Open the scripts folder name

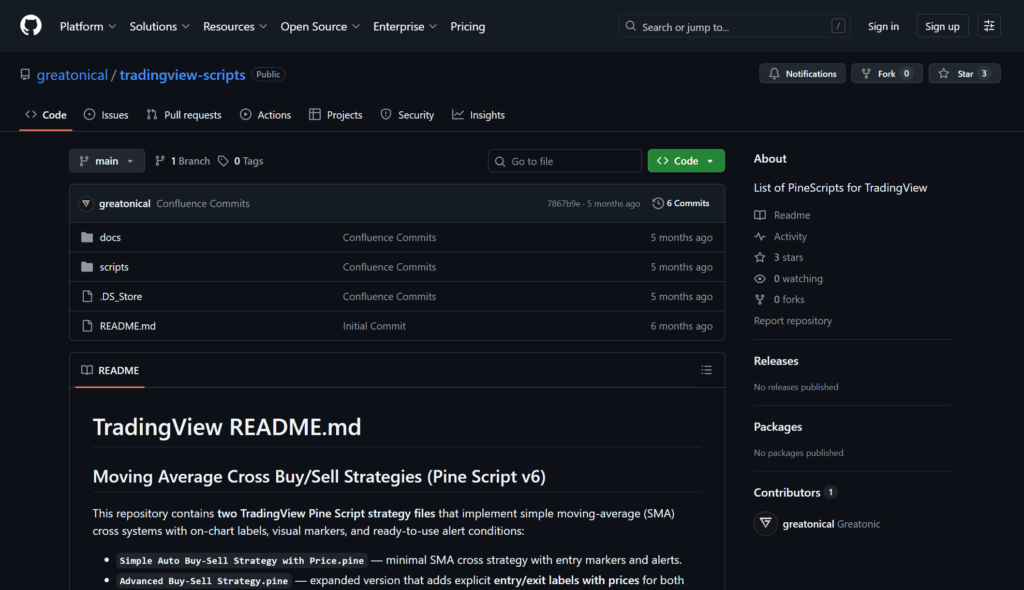(114, 267)
